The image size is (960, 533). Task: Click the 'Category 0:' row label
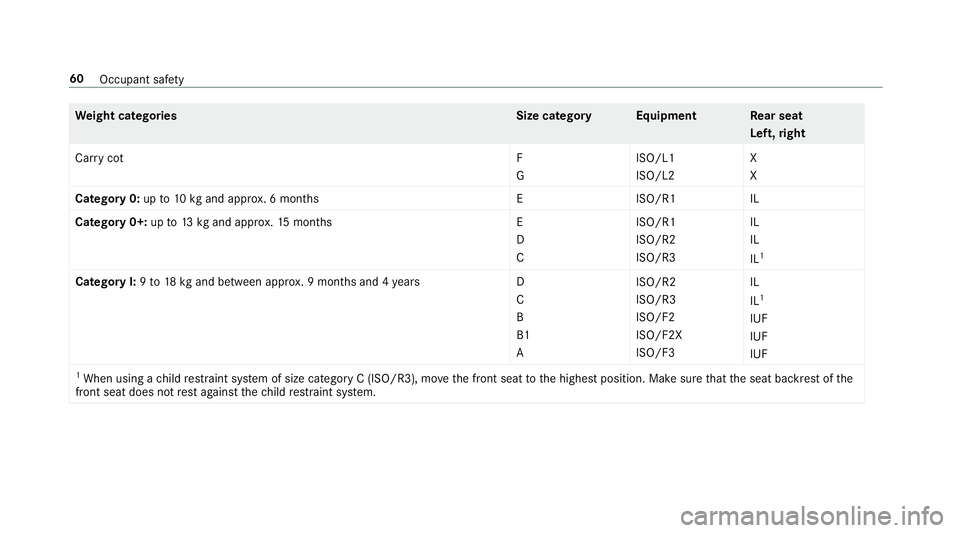[x=107, y=199]
